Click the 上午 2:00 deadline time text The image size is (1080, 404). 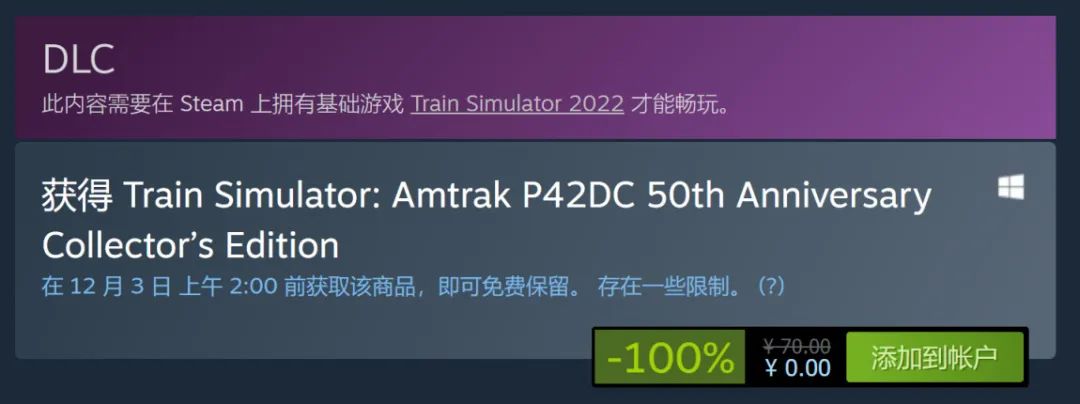[x=227, y=286]
